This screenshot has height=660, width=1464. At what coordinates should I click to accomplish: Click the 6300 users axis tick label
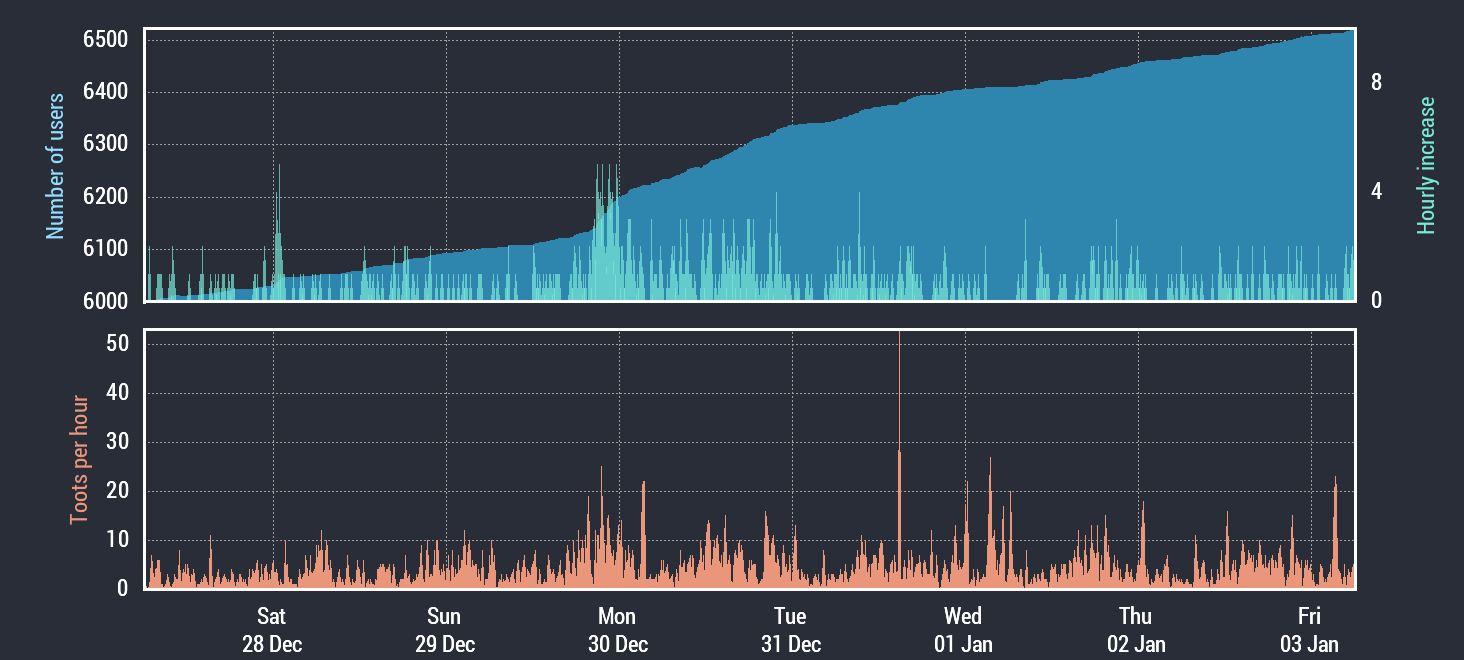pos(104,145)
